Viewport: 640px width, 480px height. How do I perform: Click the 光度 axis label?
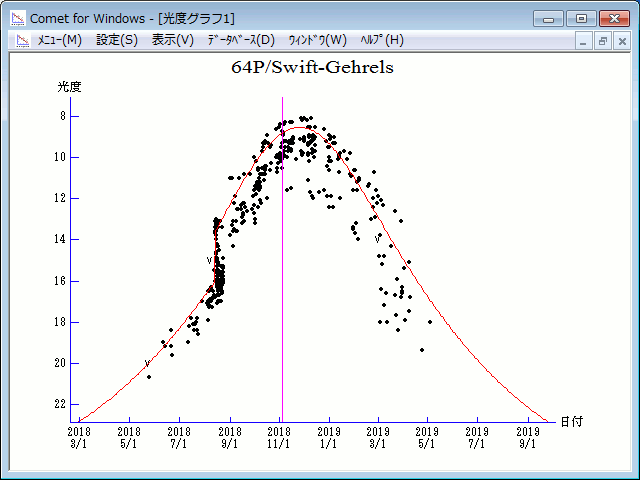[x=69, y=87]
